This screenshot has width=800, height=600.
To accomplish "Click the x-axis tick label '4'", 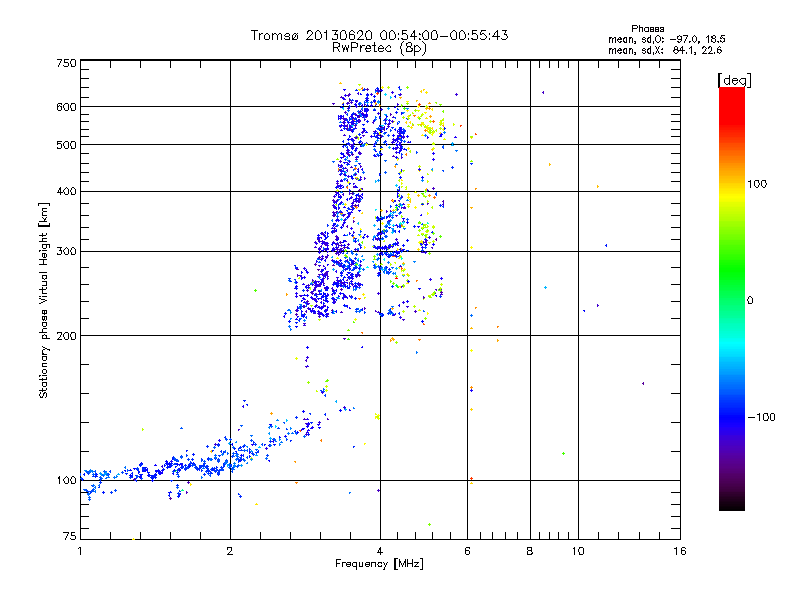I will pos(380,551).
